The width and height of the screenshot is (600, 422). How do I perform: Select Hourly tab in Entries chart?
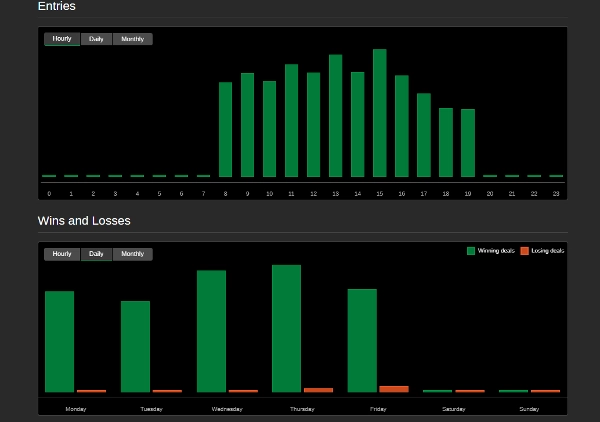(62, 39)
